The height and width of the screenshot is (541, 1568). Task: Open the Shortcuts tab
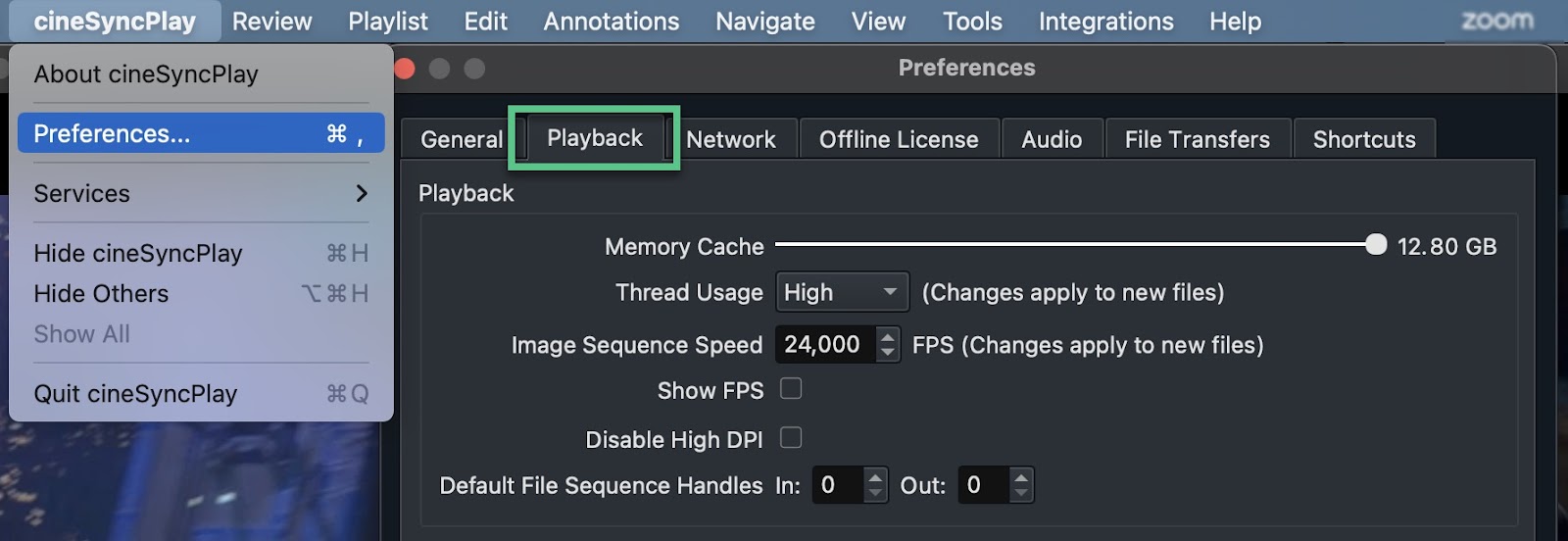(1364, 139)
